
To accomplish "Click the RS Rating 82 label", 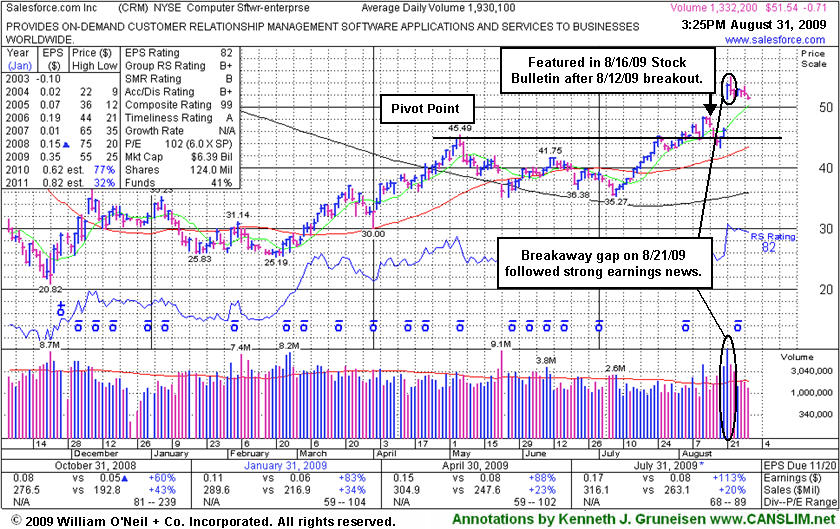I will coord(772,241).
